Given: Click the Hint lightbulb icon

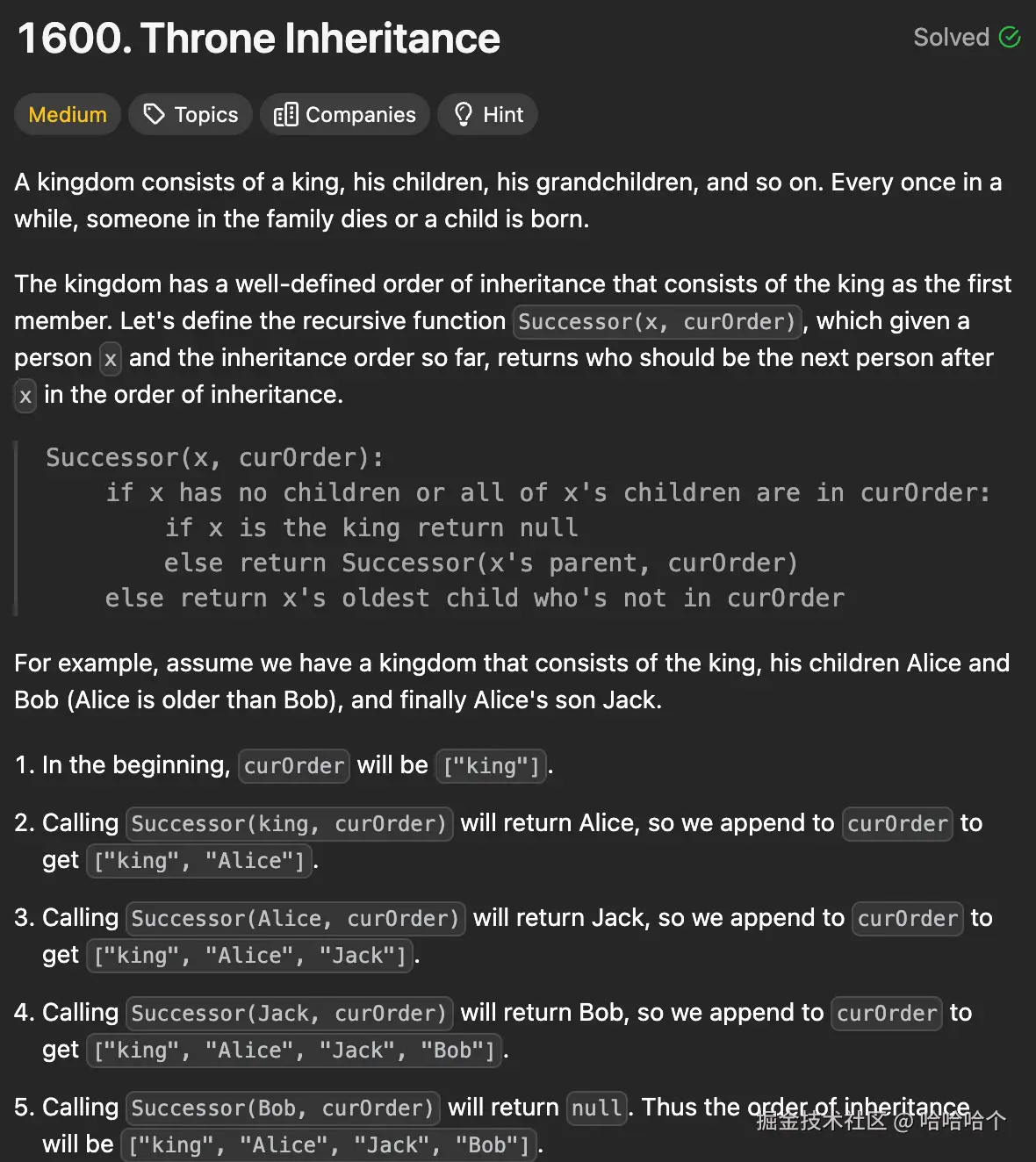Looking at the screenshot, I should [464, 115].
